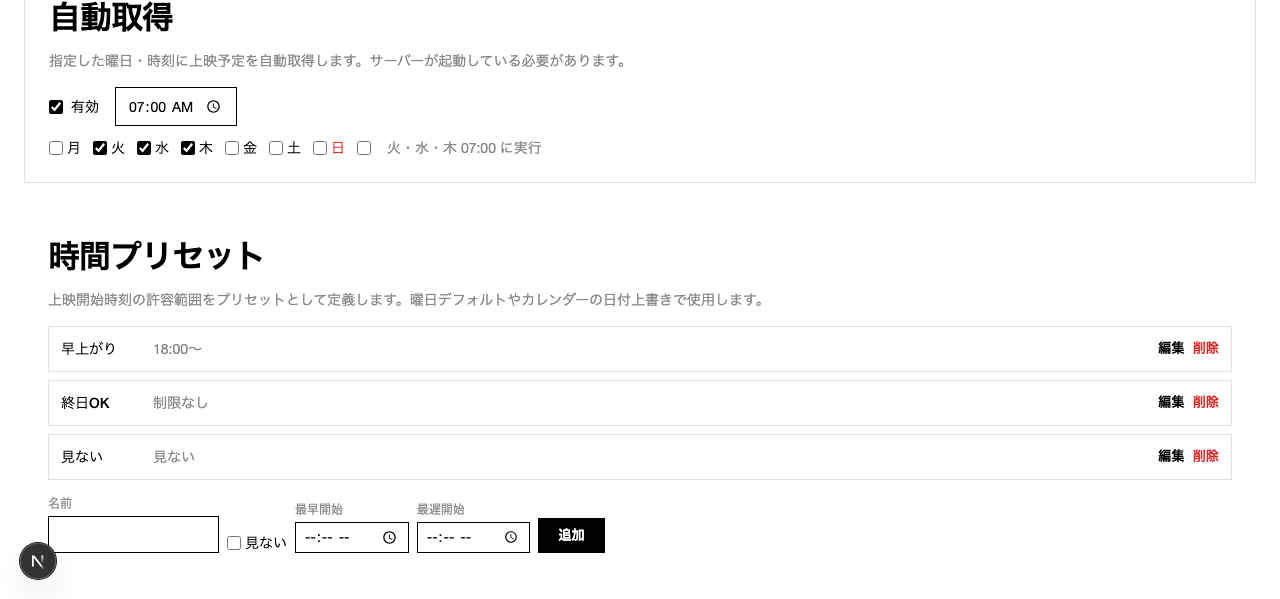
Task: Enable the 金 (Friday) checkbox
Action: click(x=231, y=147)
